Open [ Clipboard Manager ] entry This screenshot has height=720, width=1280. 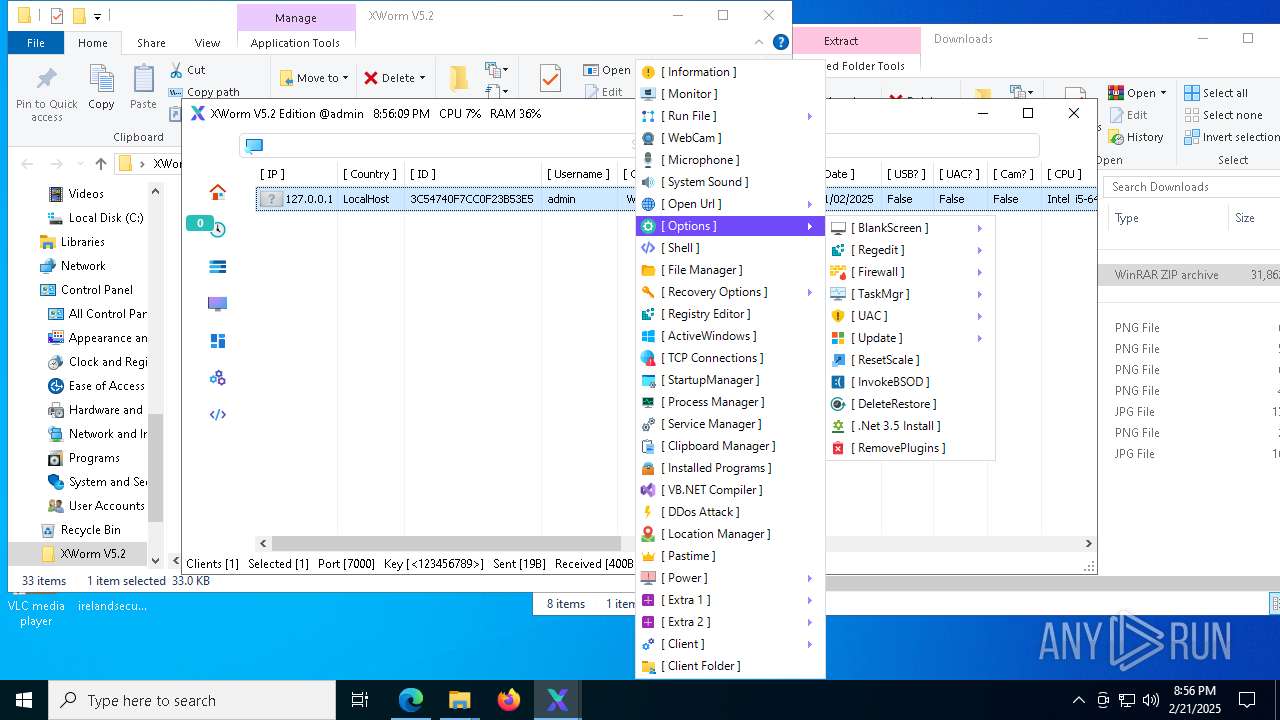(x=730, y=446)
